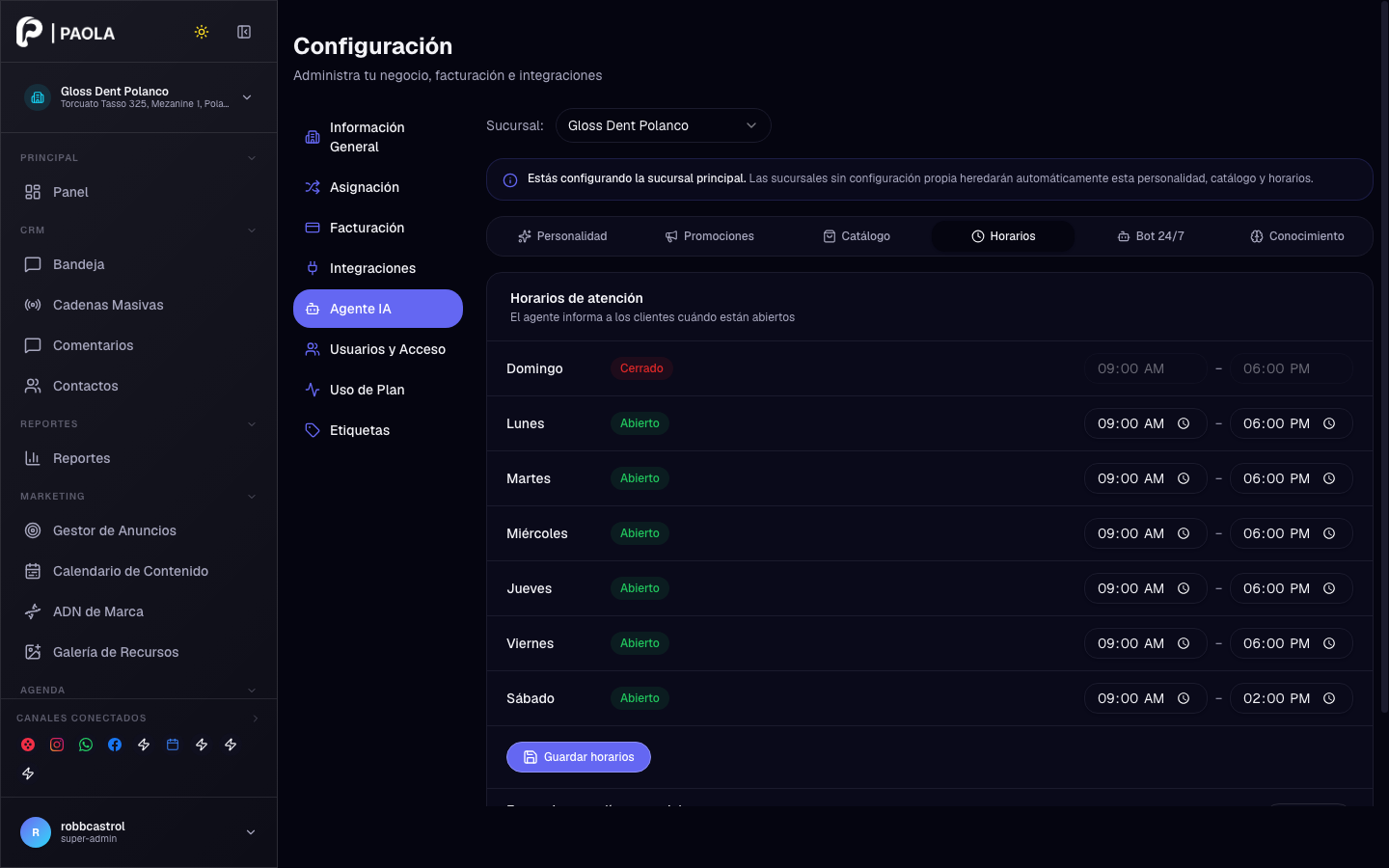Open Cadenas Masivas broadcast icon
Image resolution: width=1389 pixels, height=868 pixels.
(x=33, y=305)
